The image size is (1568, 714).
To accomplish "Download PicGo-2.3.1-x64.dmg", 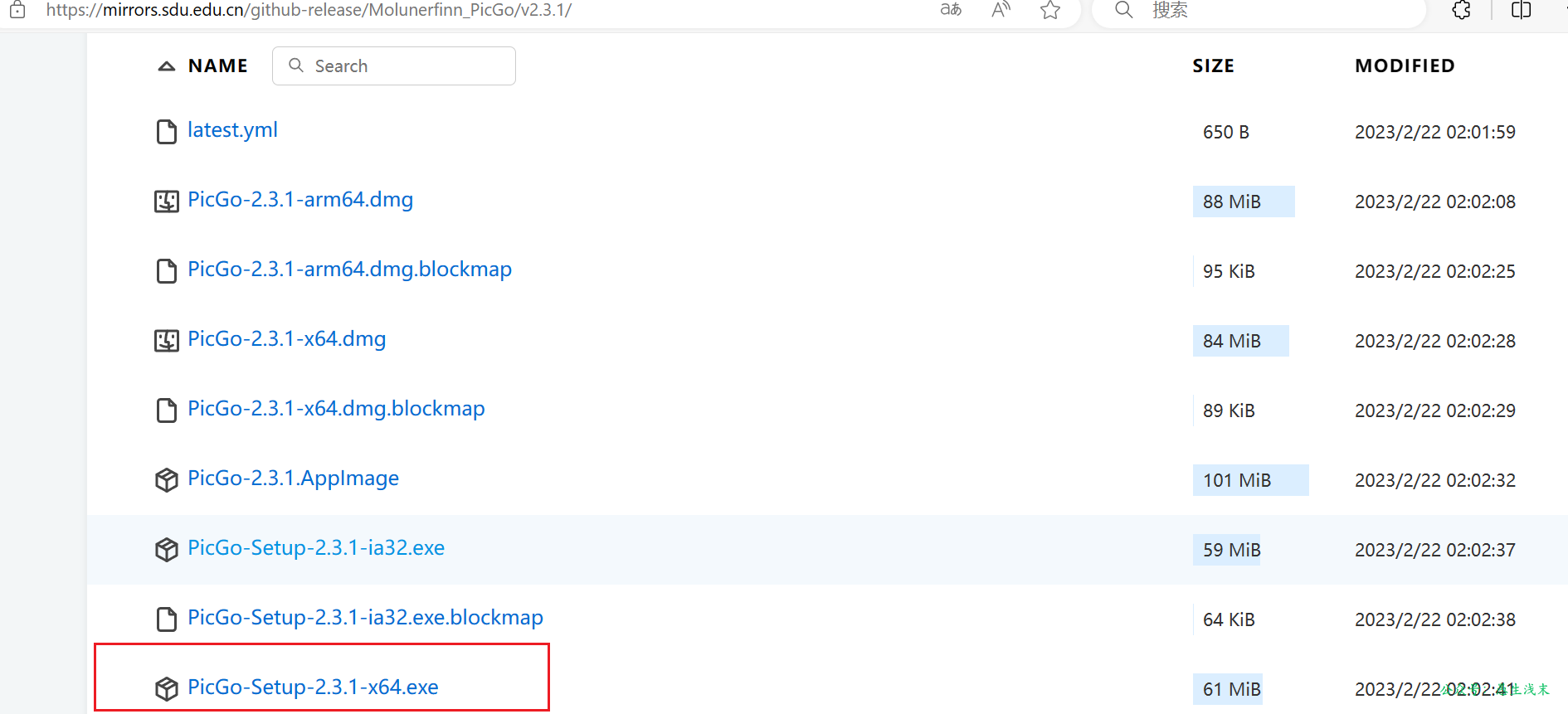I will point(286,339).
